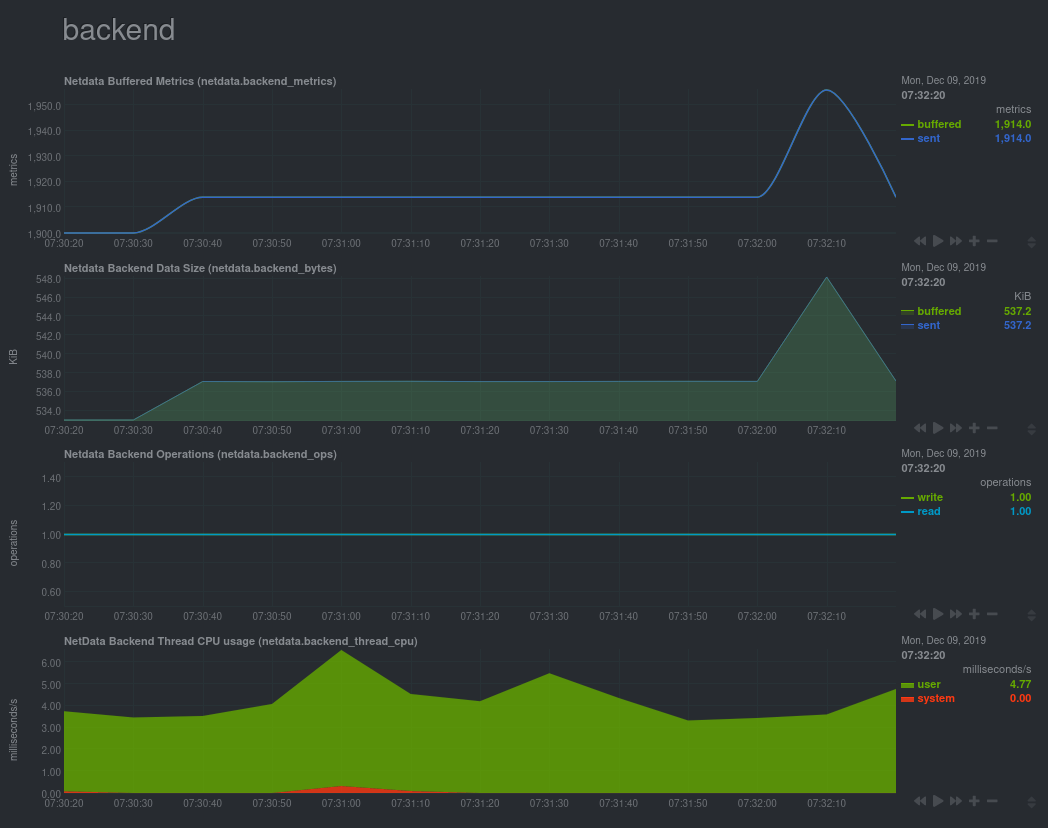This screenshot has width=1048, height=828.
Task: Grab resize handle of Backend Operations chart
Action: tap(1031, 615)
